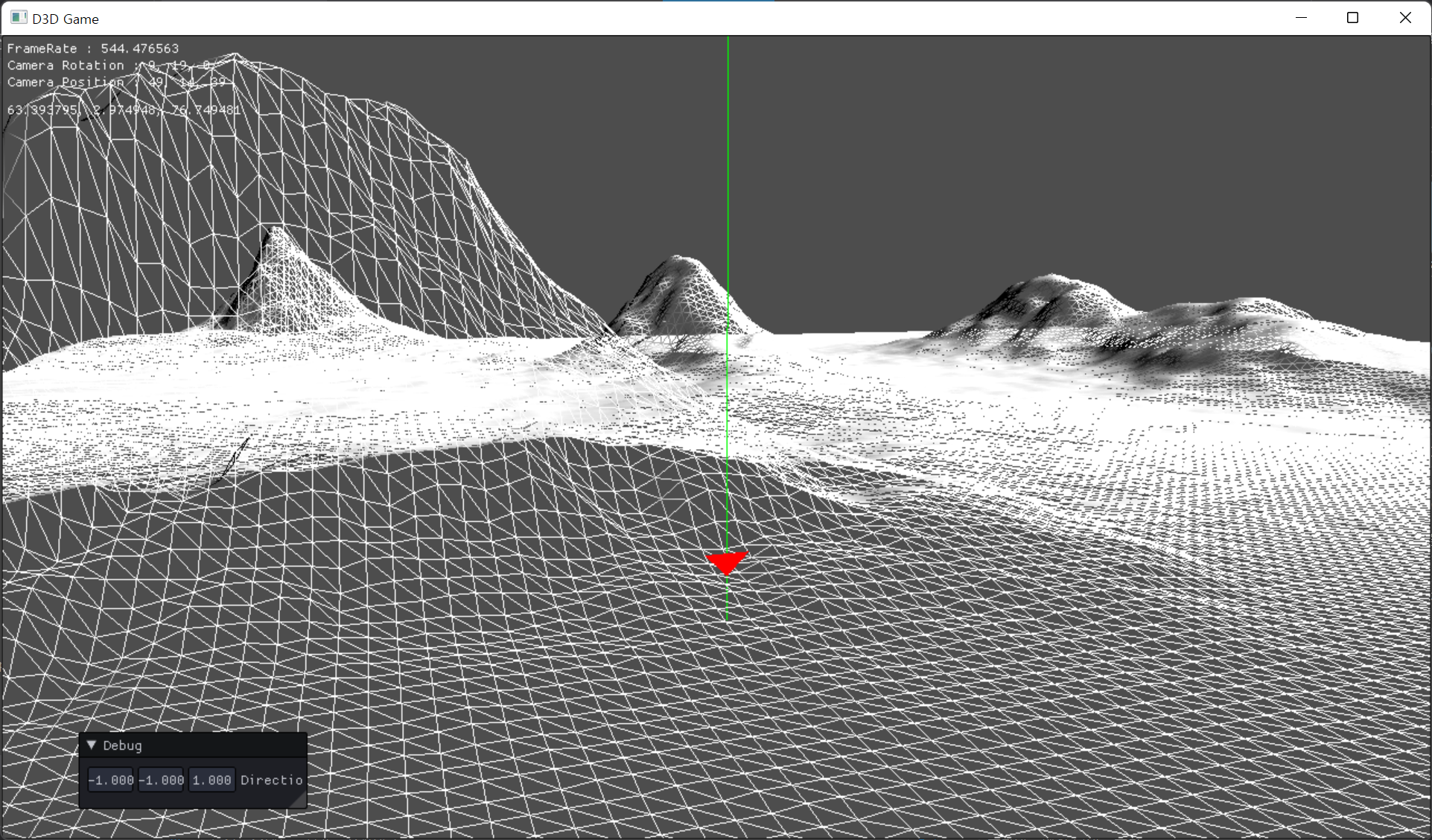
Task: Close the D3D Game window
Action: click(1404, 18)
